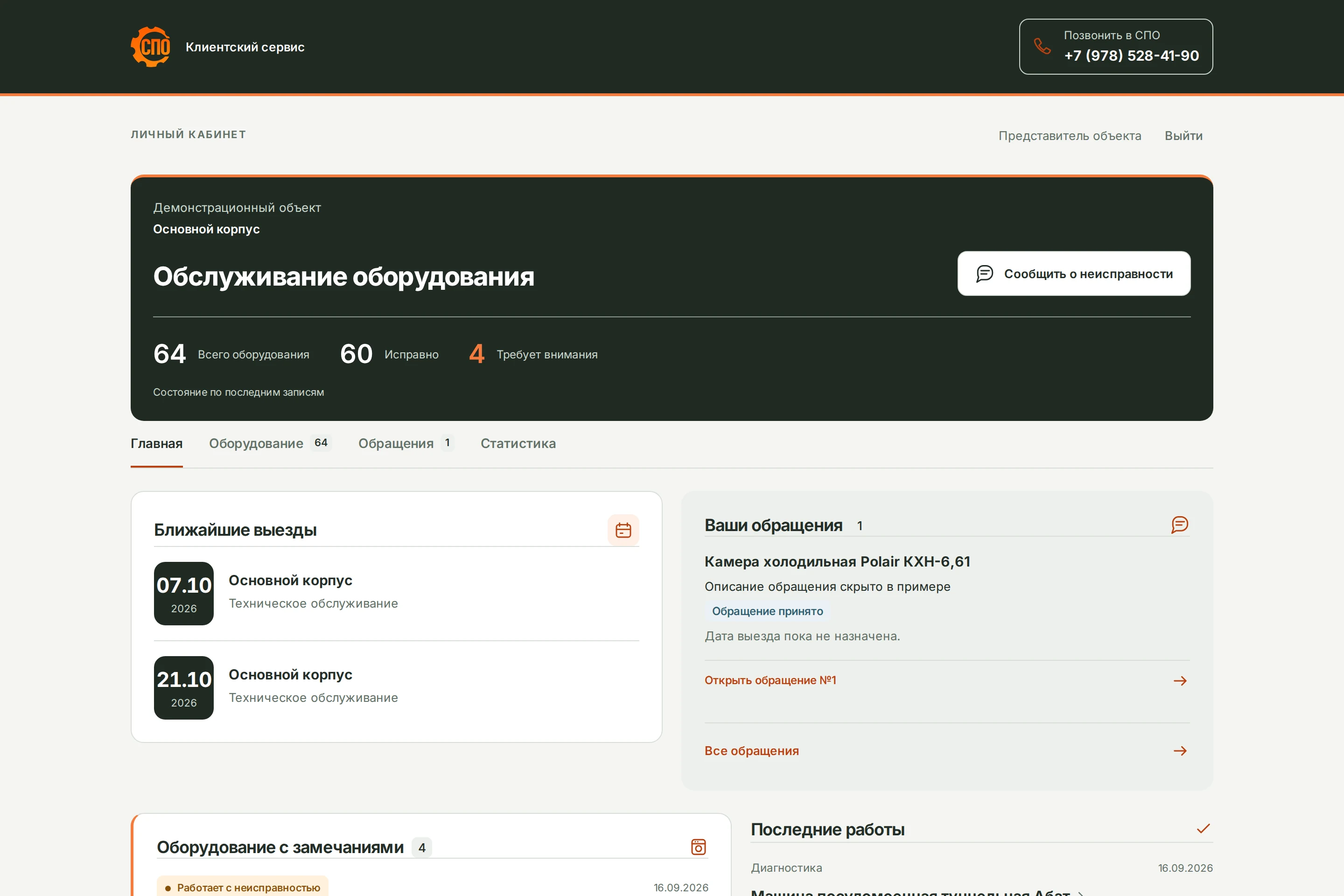Select the 07.10 2026 date badge
This screenshot has width=1344, height=896.
(184, 594)
